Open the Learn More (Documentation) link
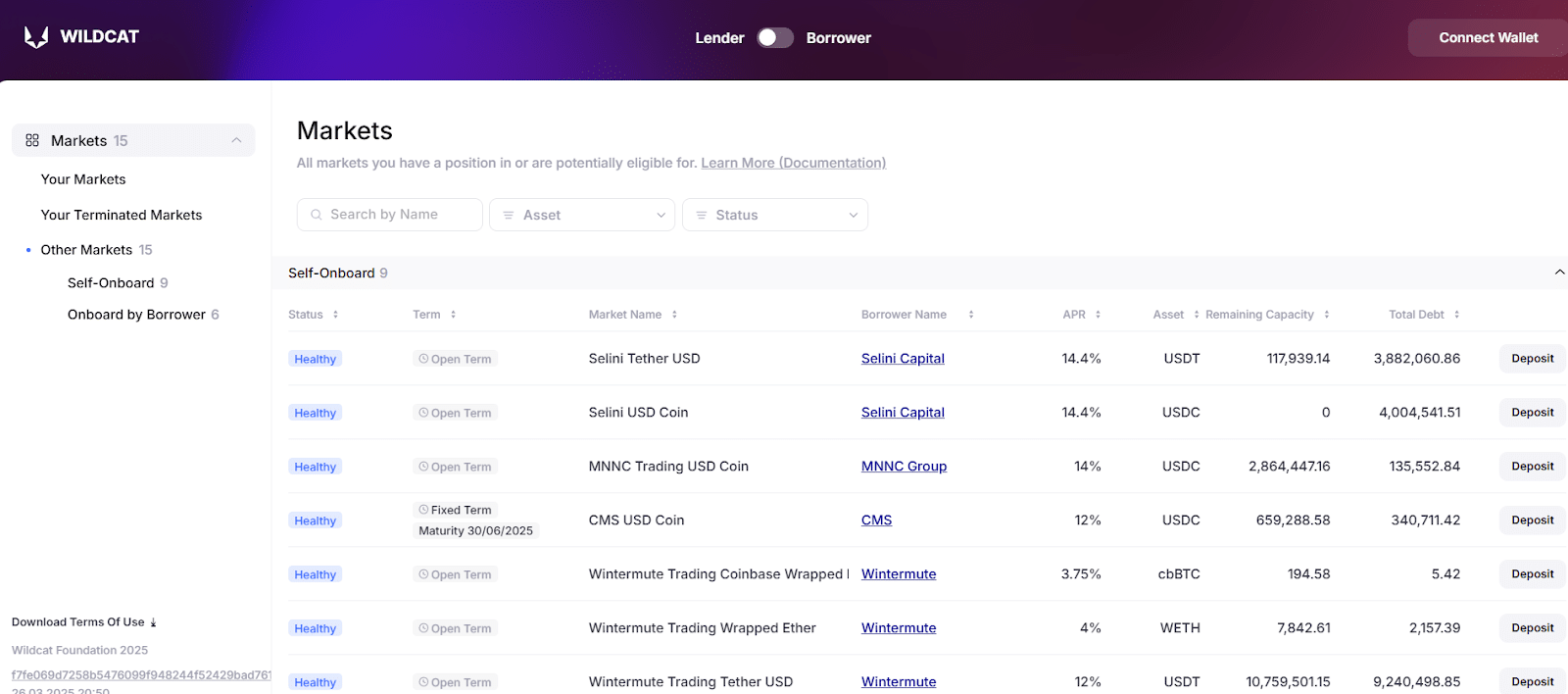1568x694 pixels. 793,163
